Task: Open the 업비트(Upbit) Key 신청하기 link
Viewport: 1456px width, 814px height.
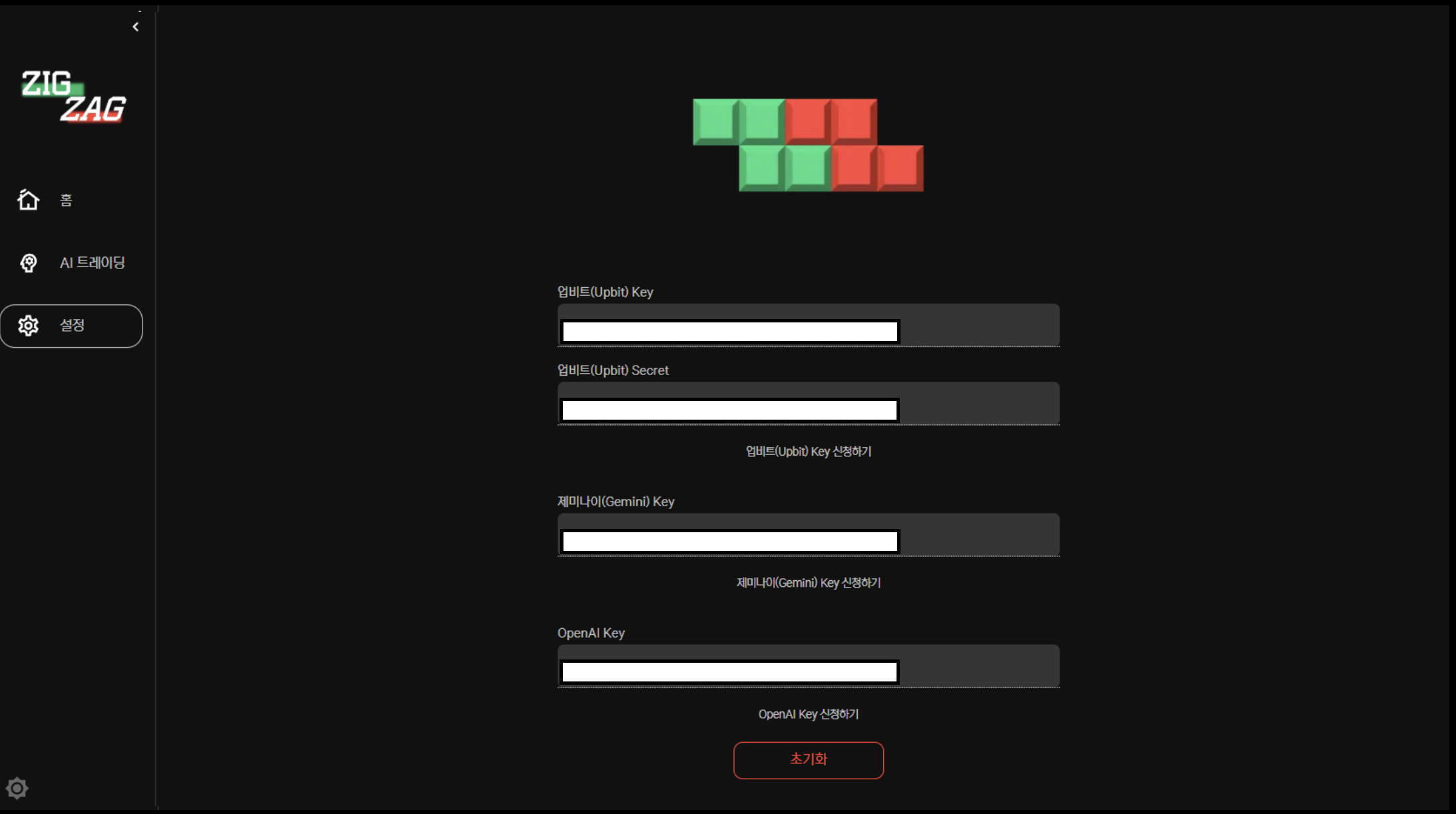Action: pos(808,452)
